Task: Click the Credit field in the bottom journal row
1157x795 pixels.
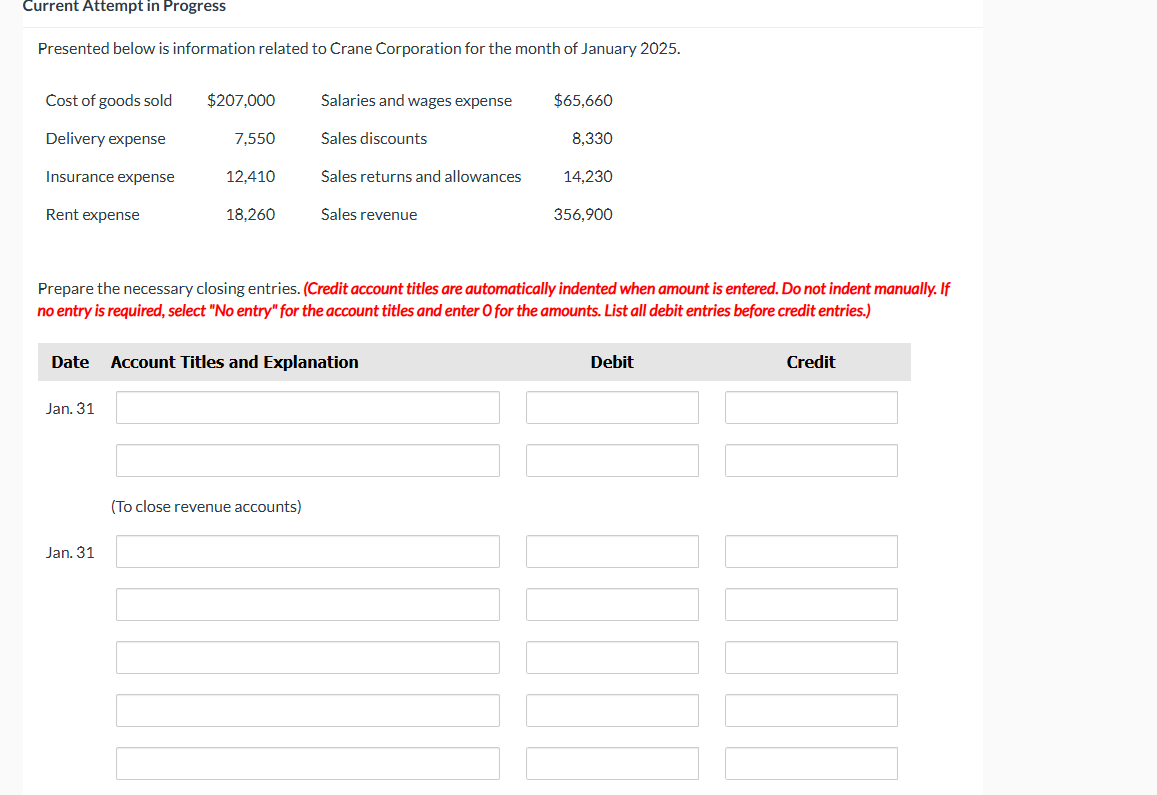Action: click(x=811, y=763)
